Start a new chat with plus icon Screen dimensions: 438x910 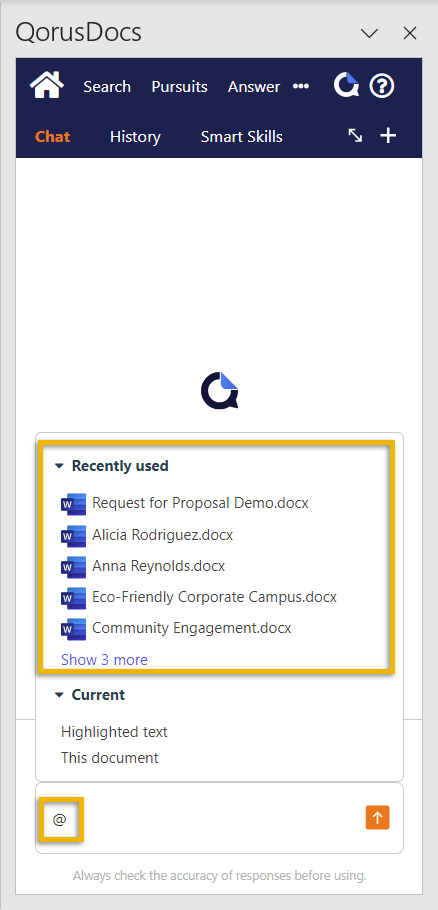pos(388,136)
